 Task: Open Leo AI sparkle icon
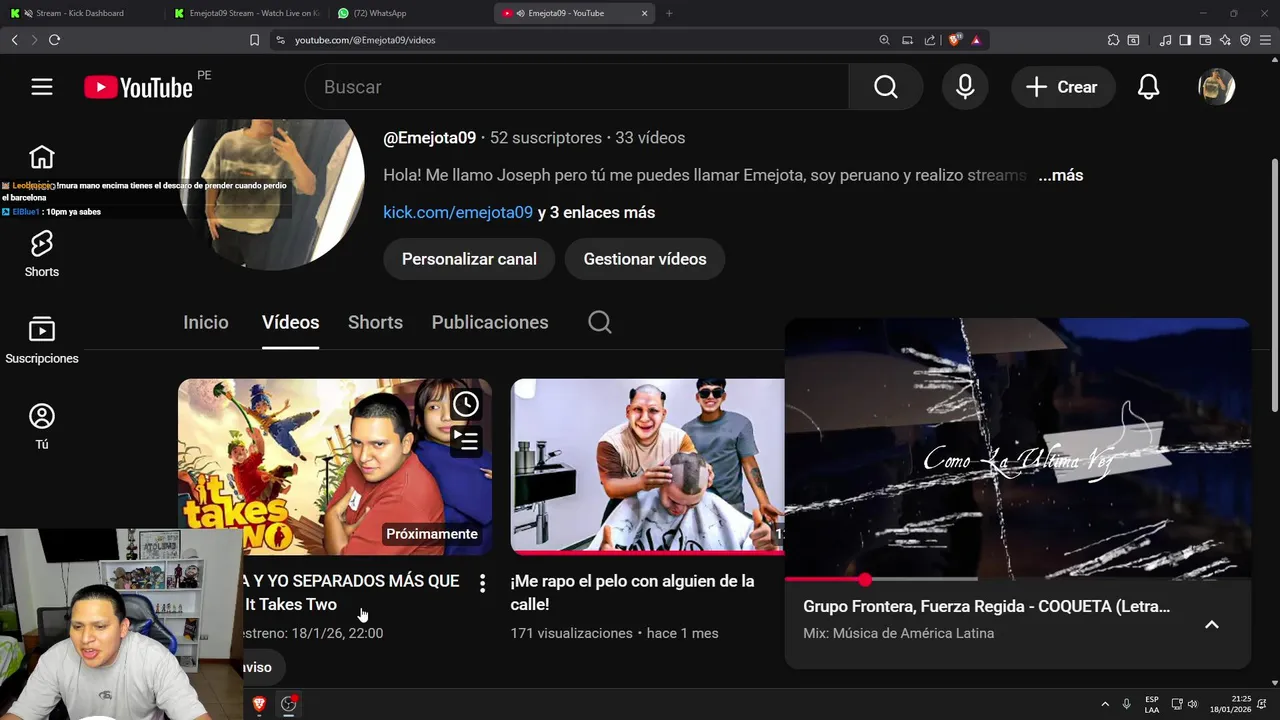coord(1225,40)
